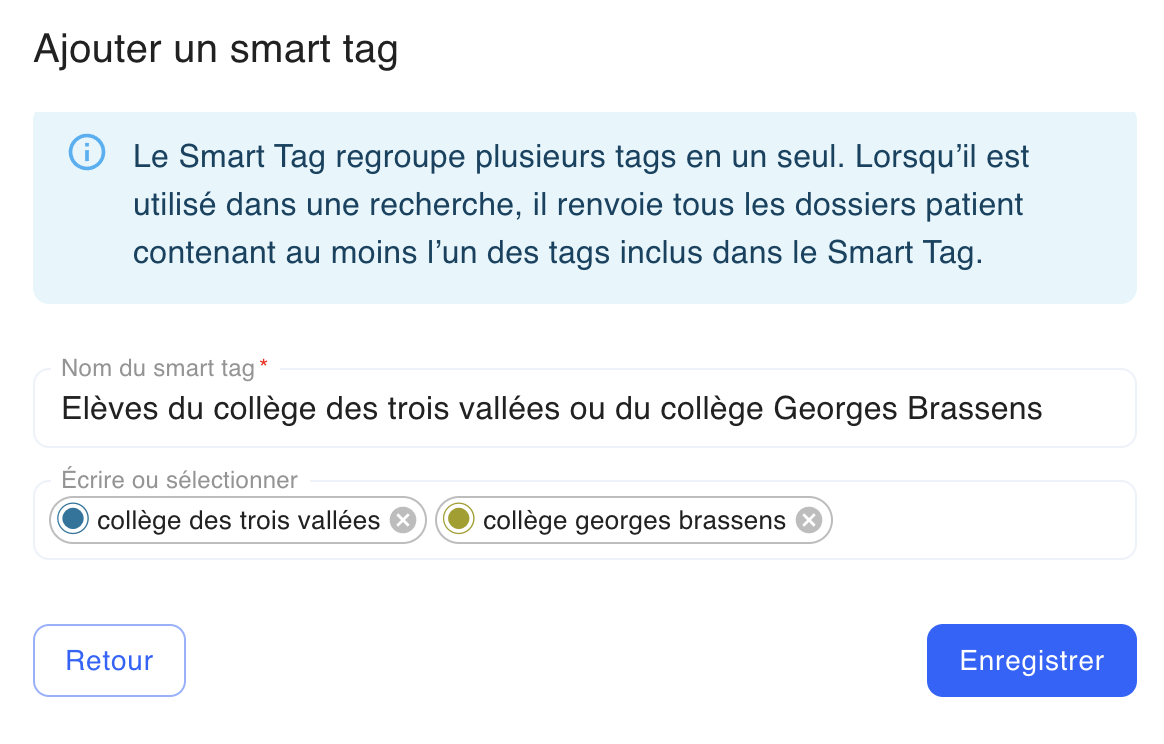Select the collège des trois vallées chip label
1164x744 pixels.
(x=238, y=521)
